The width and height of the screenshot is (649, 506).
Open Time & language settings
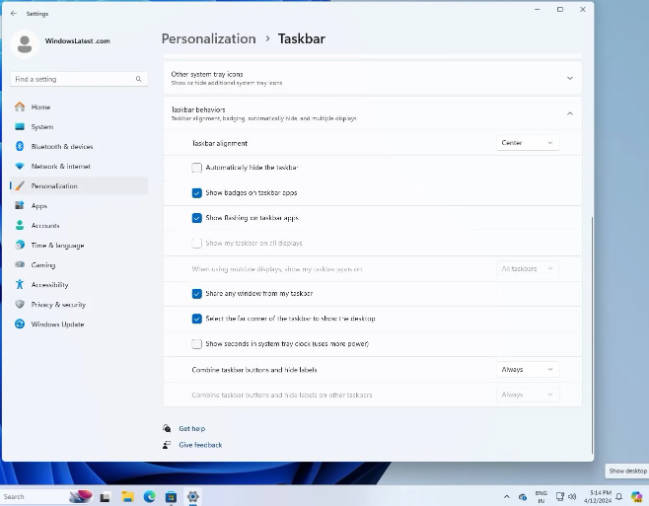pyautogui.click(x=79, y=245)
